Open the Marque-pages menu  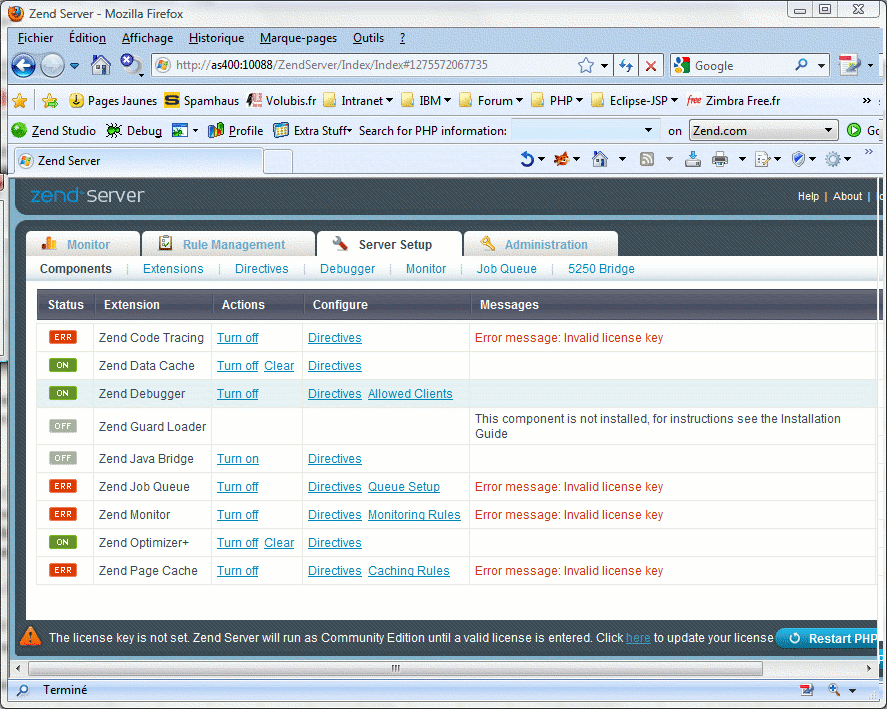(x=298, y=38)
